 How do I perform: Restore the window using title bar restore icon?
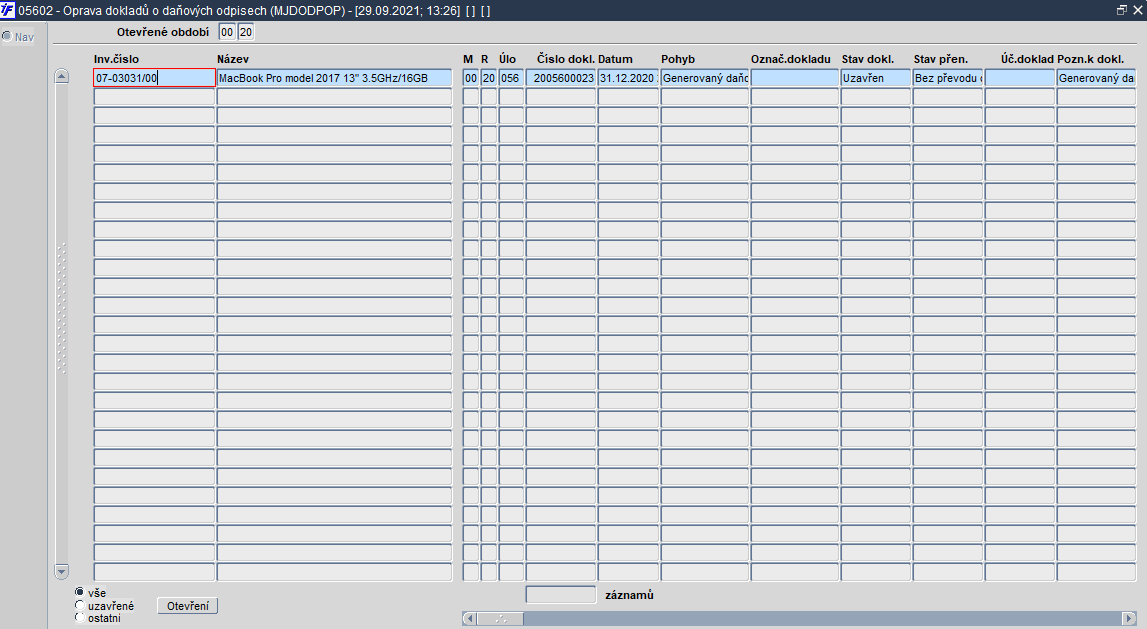pos(1121,10)
